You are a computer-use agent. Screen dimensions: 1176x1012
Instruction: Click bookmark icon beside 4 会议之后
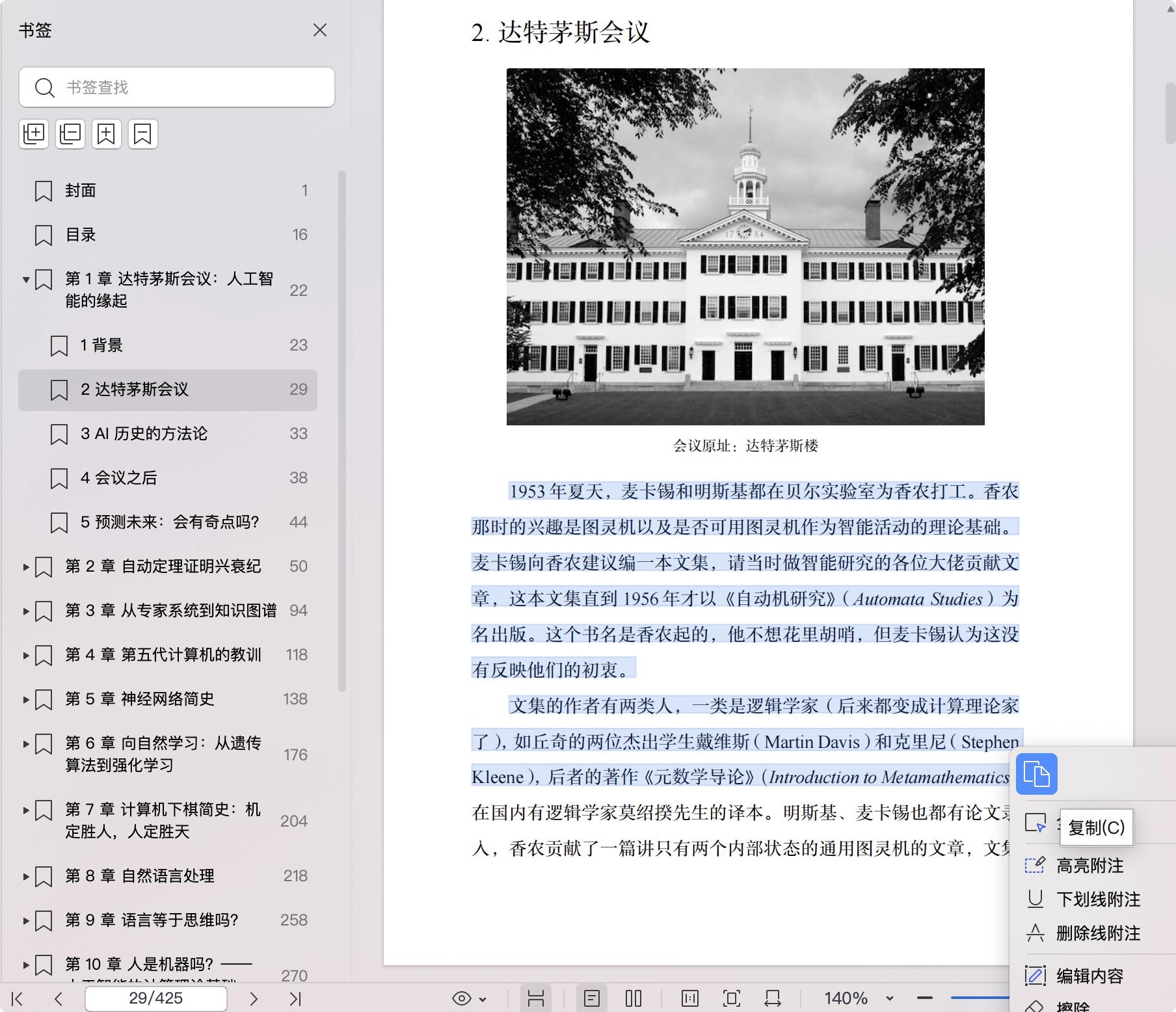59,479
